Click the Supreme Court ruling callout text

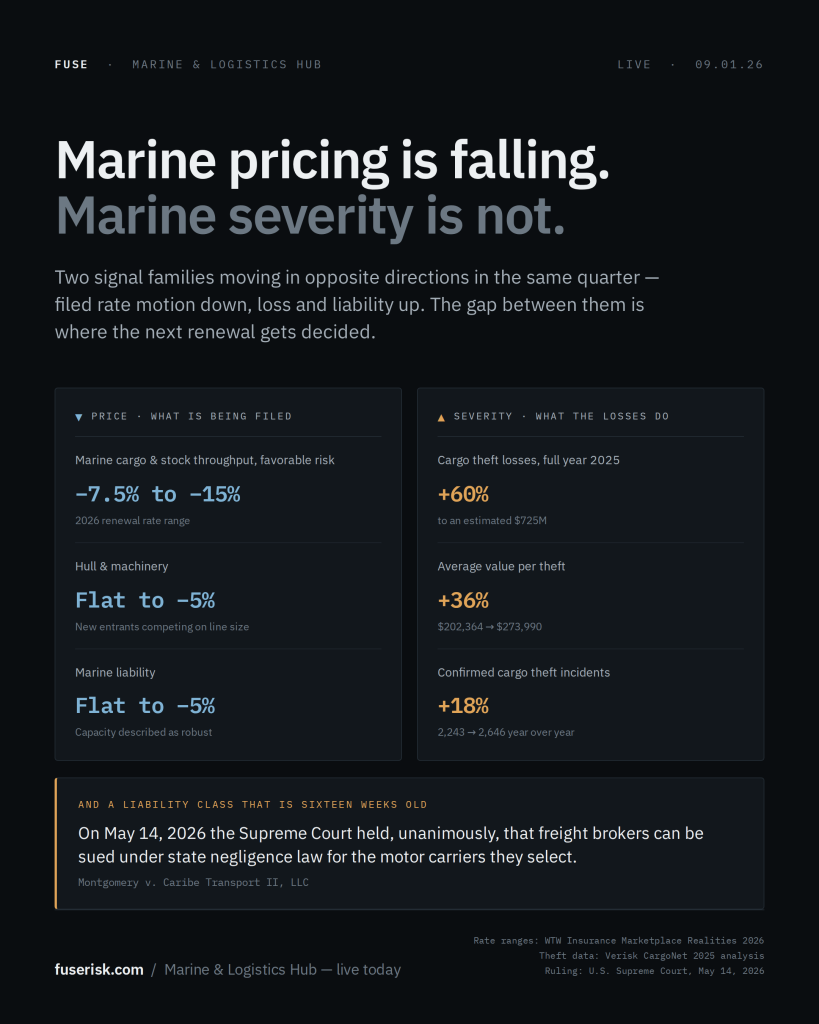tap(391, 845)
